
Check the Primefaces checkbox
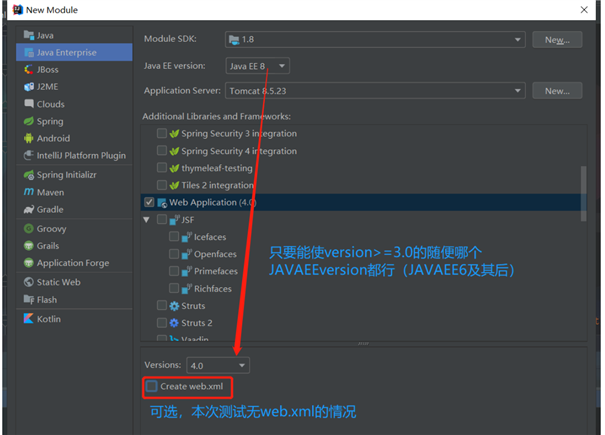tap(174, 271)
